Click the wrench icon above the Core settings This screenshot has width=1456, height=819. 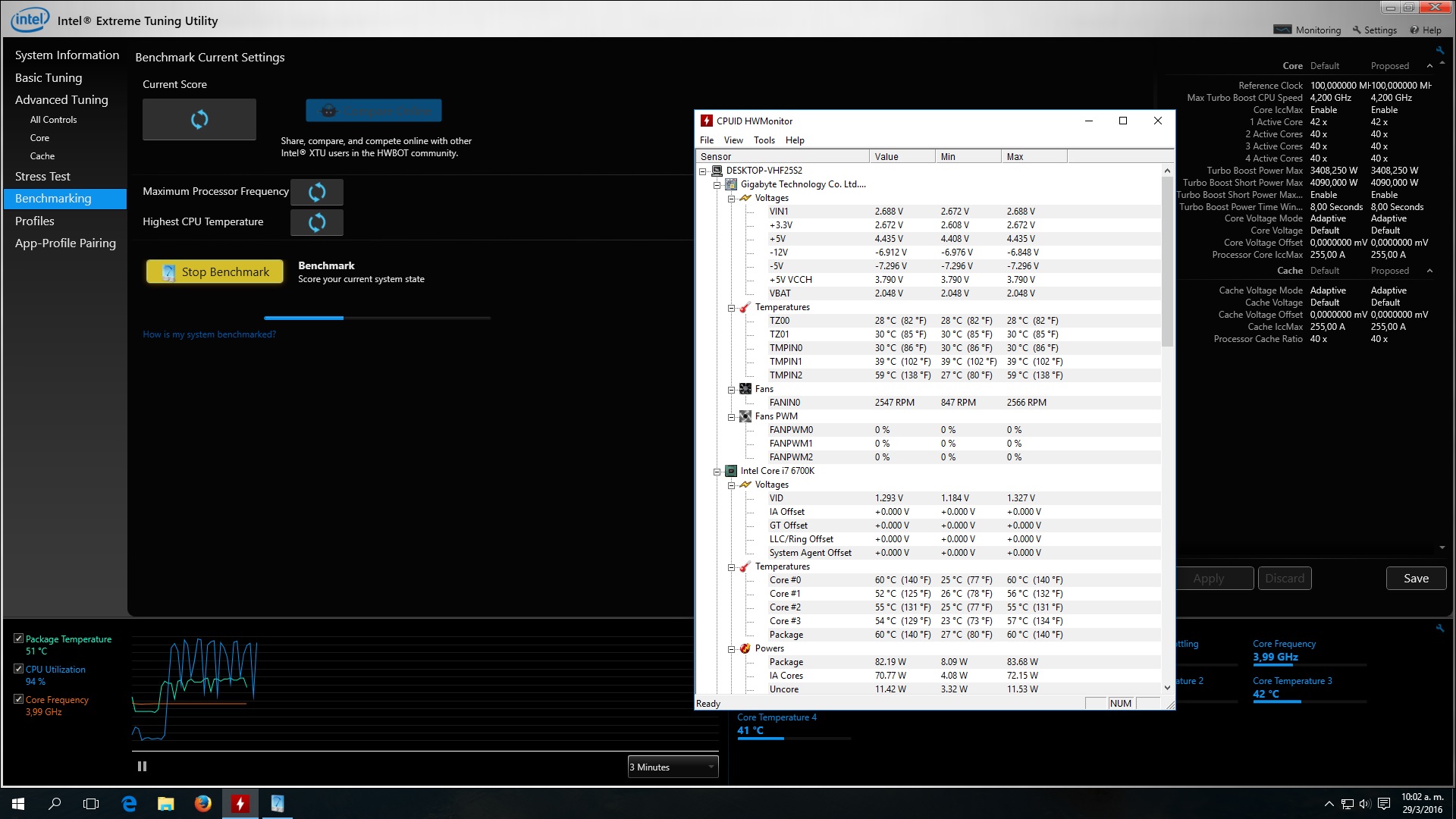[x=1439, y=51]
